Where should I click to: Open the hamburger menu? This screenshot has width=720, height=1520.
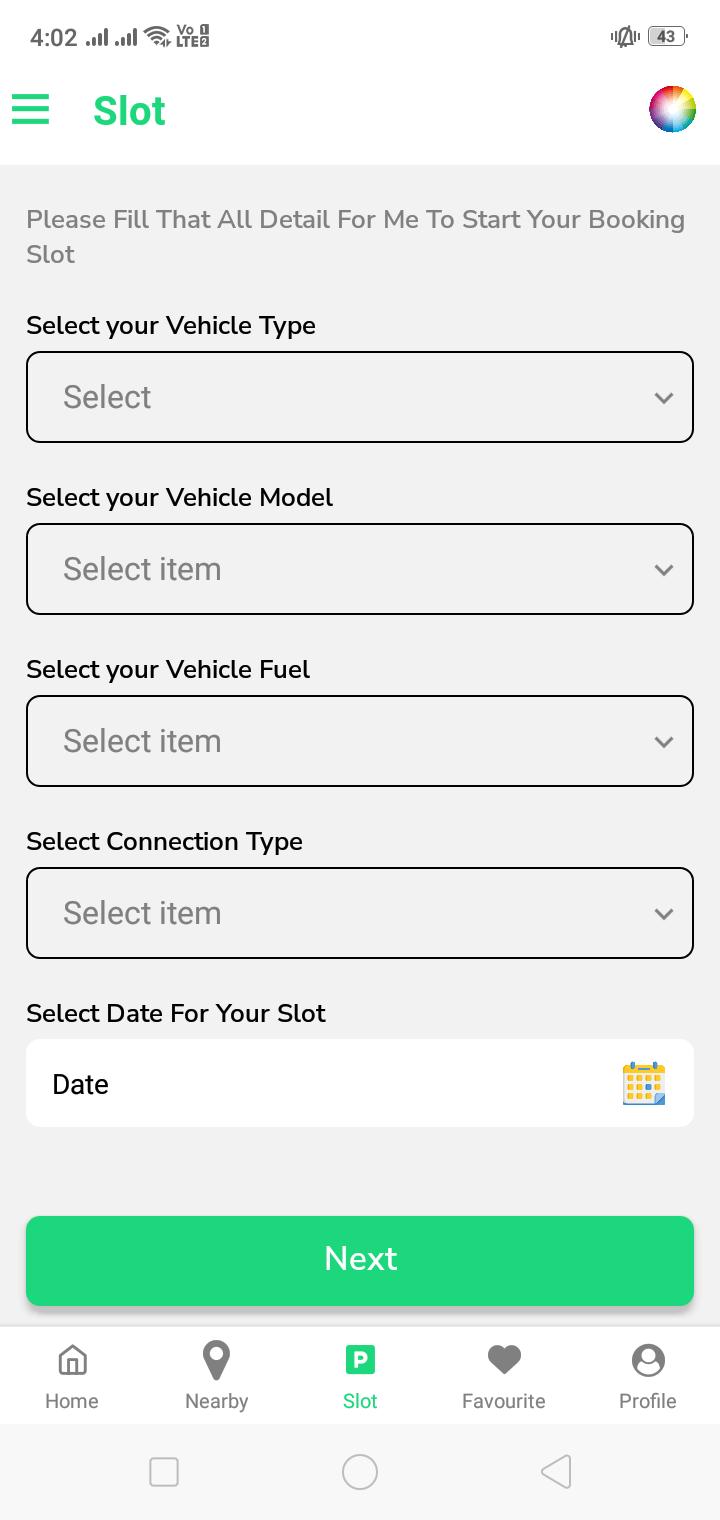point(30,109)
